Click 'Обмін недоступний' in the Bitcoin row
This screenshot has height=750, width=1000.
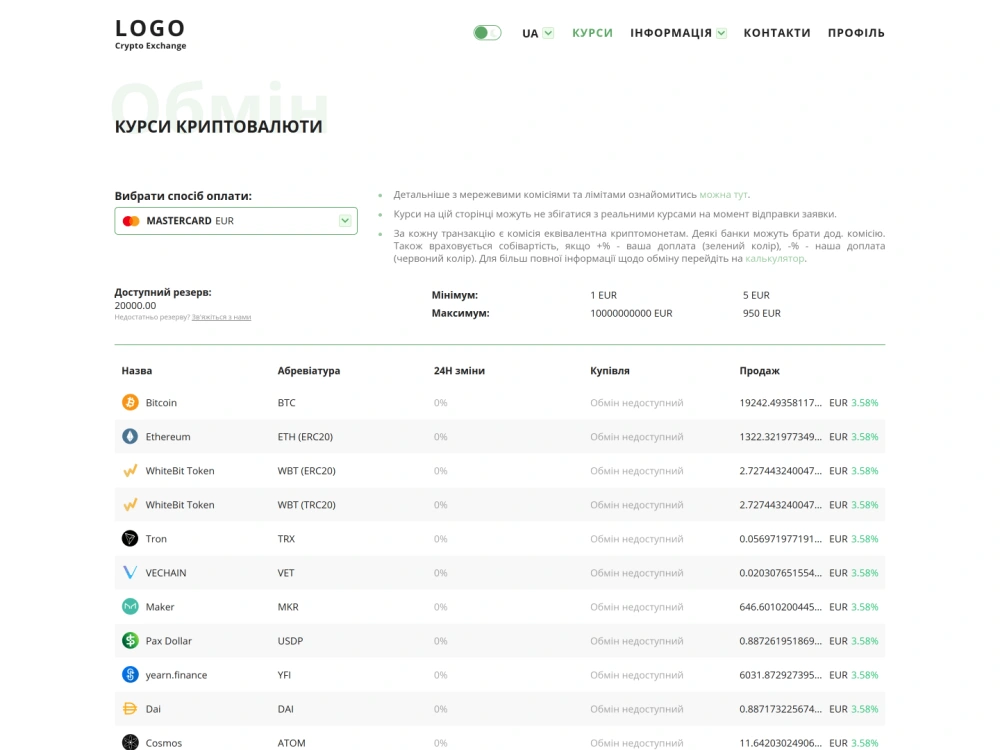pyautogui.click(x=636, y=402)
